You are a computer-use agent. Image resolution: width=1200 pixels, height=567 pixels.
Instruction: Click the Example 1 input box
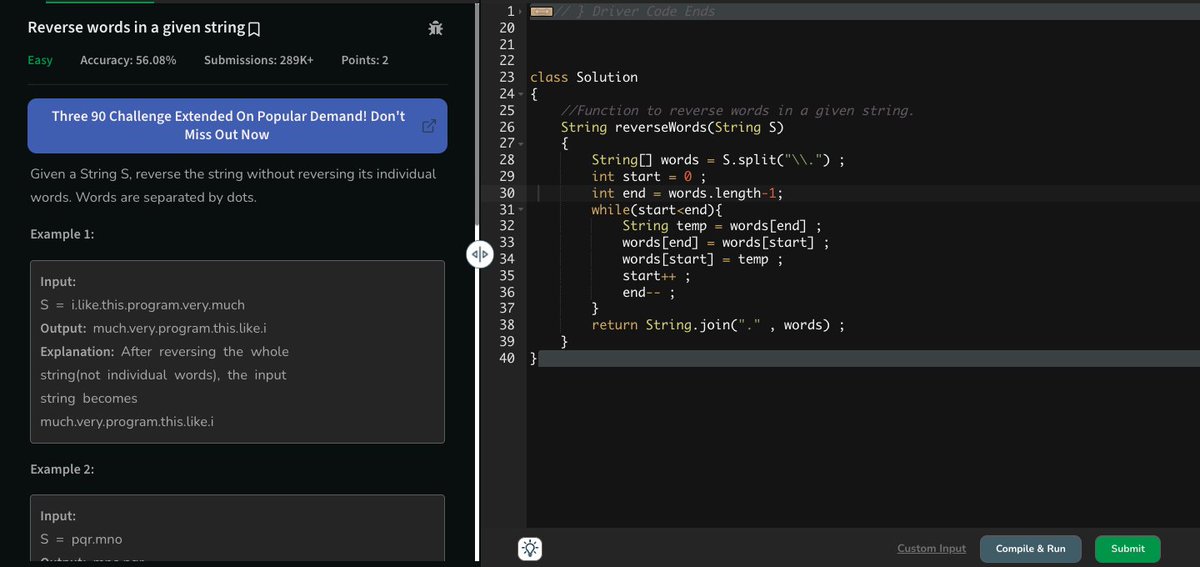point(237,352)
